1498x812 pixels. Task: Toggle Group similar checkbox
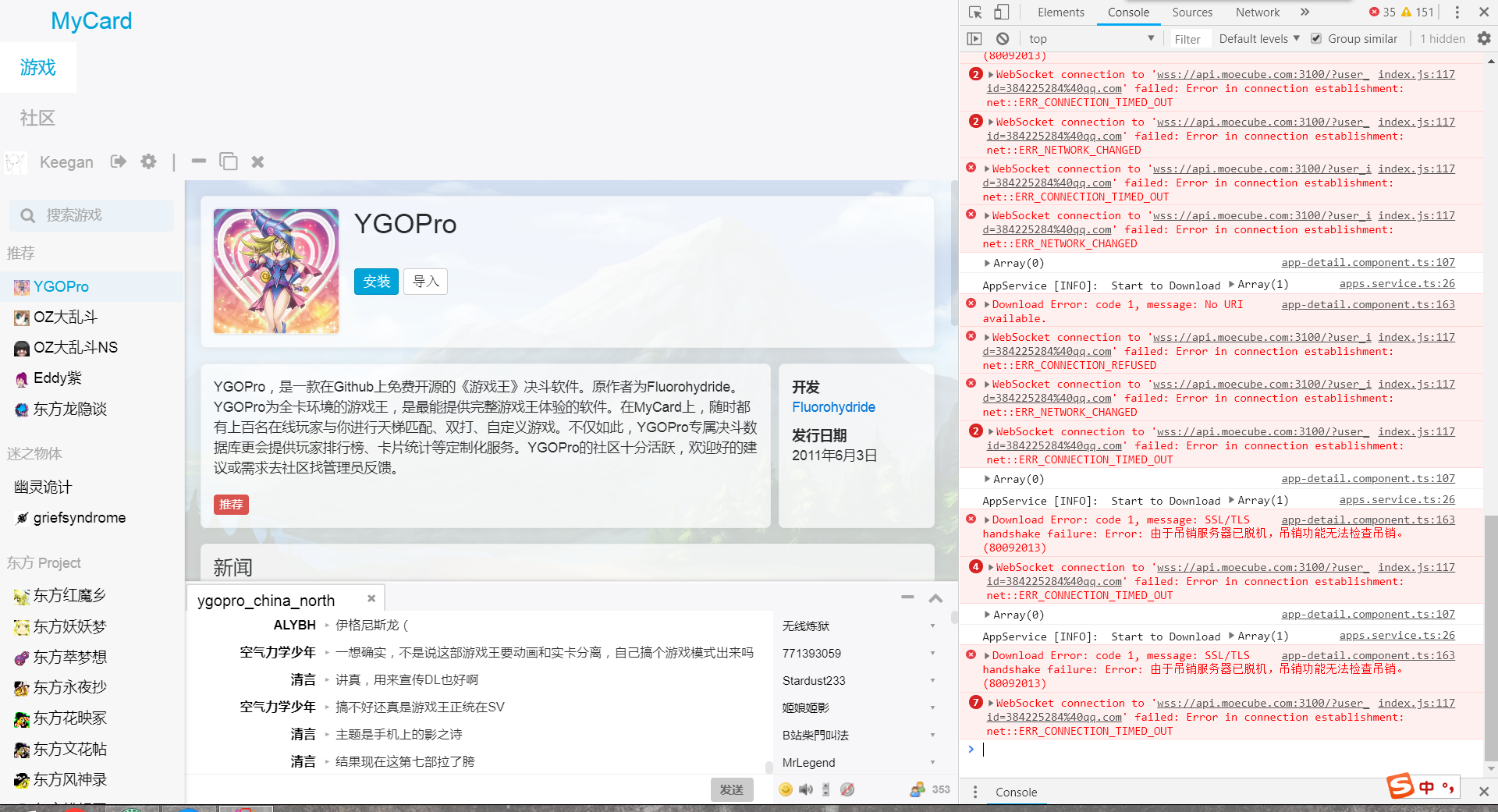click(1316, 39)
